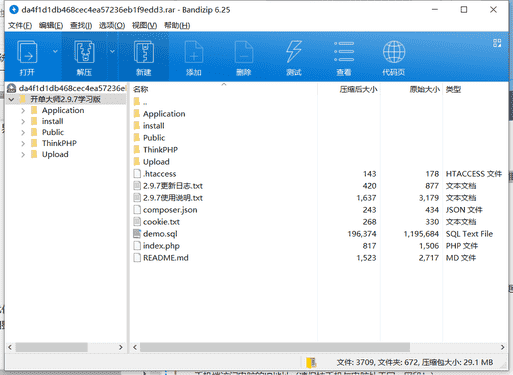Click the Public folder icon in the file list

pos(137,138)
